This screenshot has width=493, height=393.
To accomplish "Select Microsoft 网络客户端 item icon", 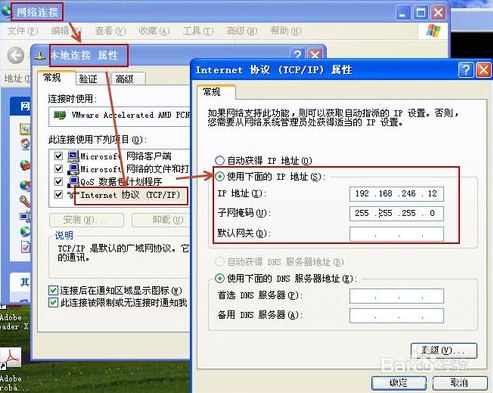I will pos(73,156).
